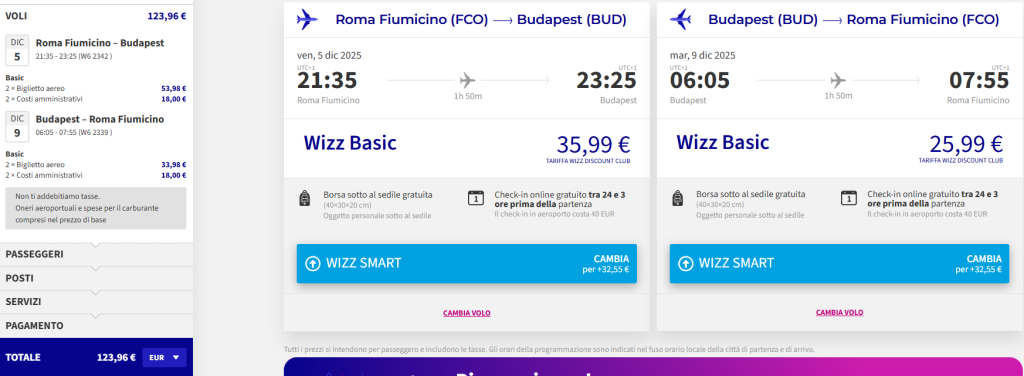Click the upgrade arrow icon on the return WIZZ SMART button

click(686, 264)
